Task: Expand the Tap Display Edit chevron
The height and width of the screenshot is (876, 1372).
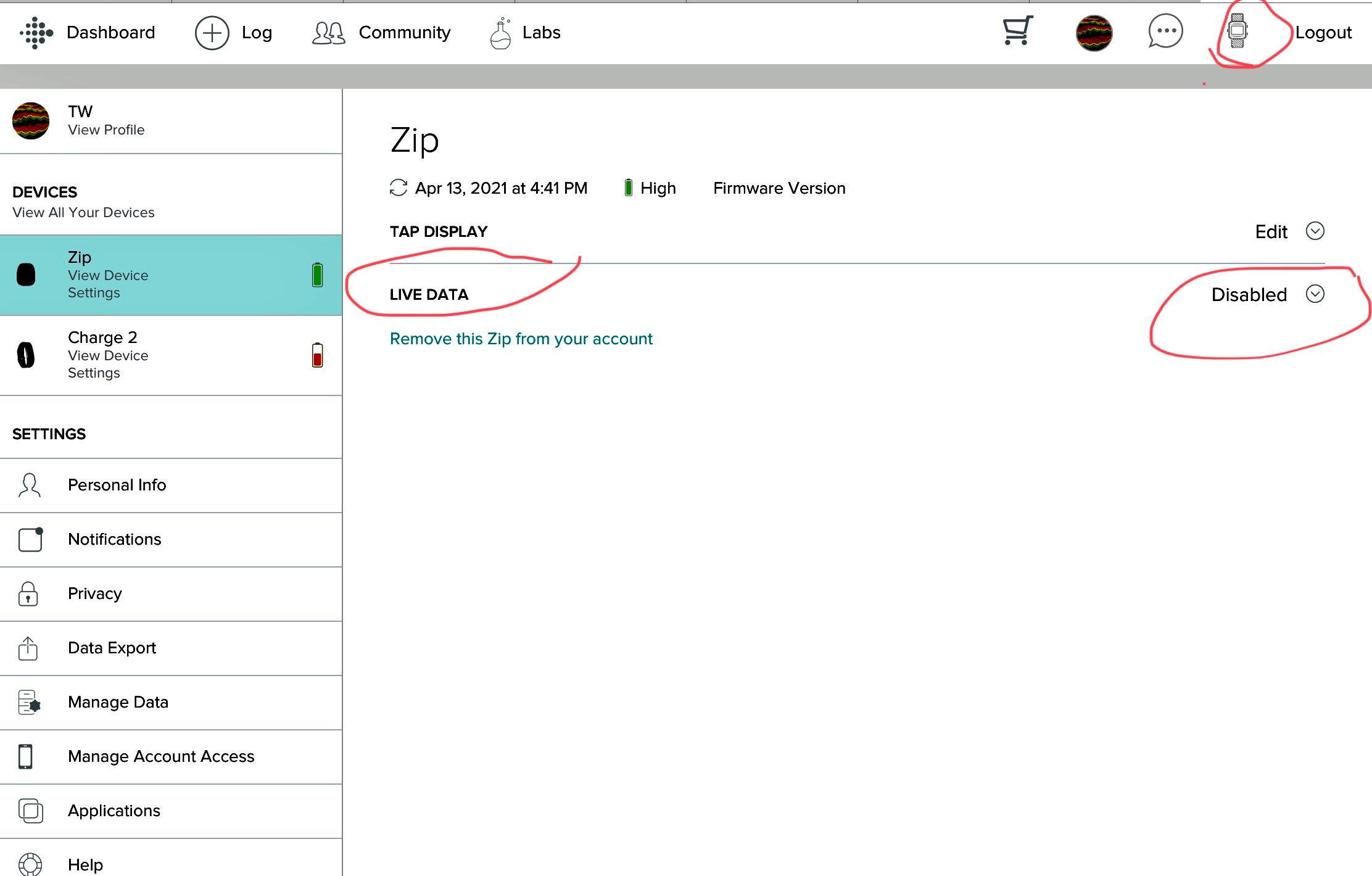Action: tap(1315, 231)
